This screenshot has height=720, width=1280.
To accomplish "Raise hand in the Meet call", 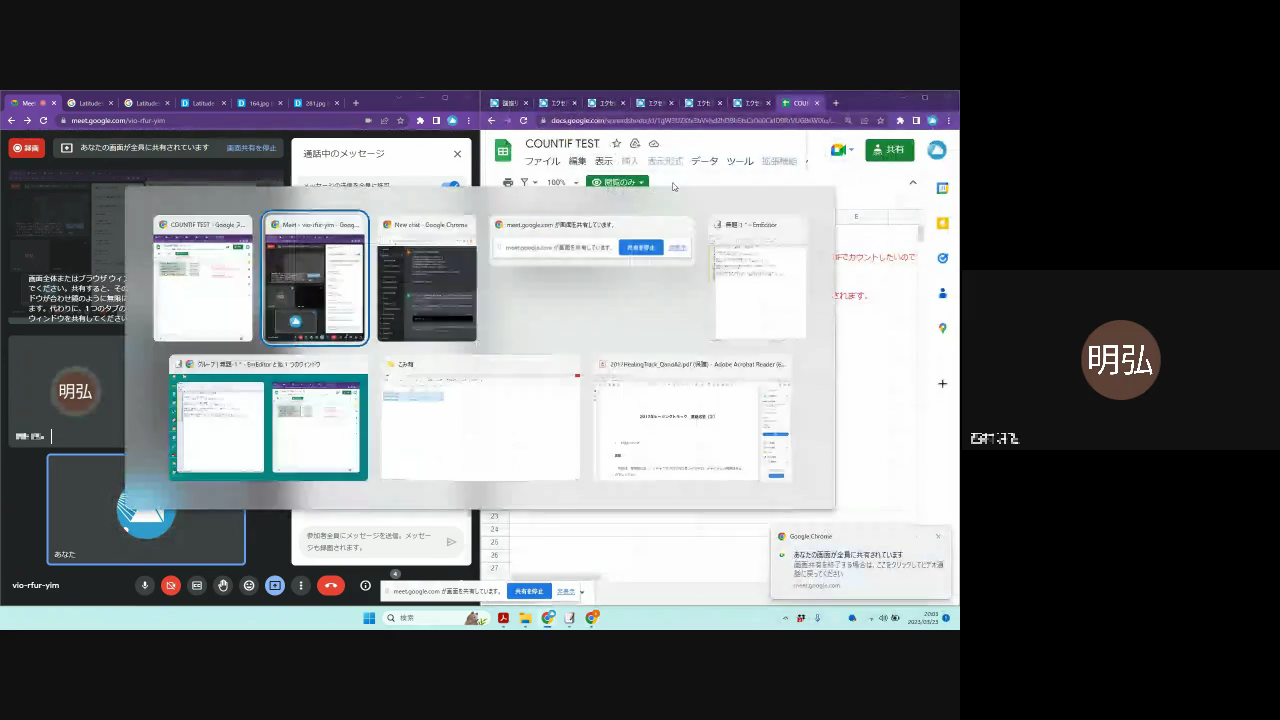I will pyautogui.click(x=223, y=586).
